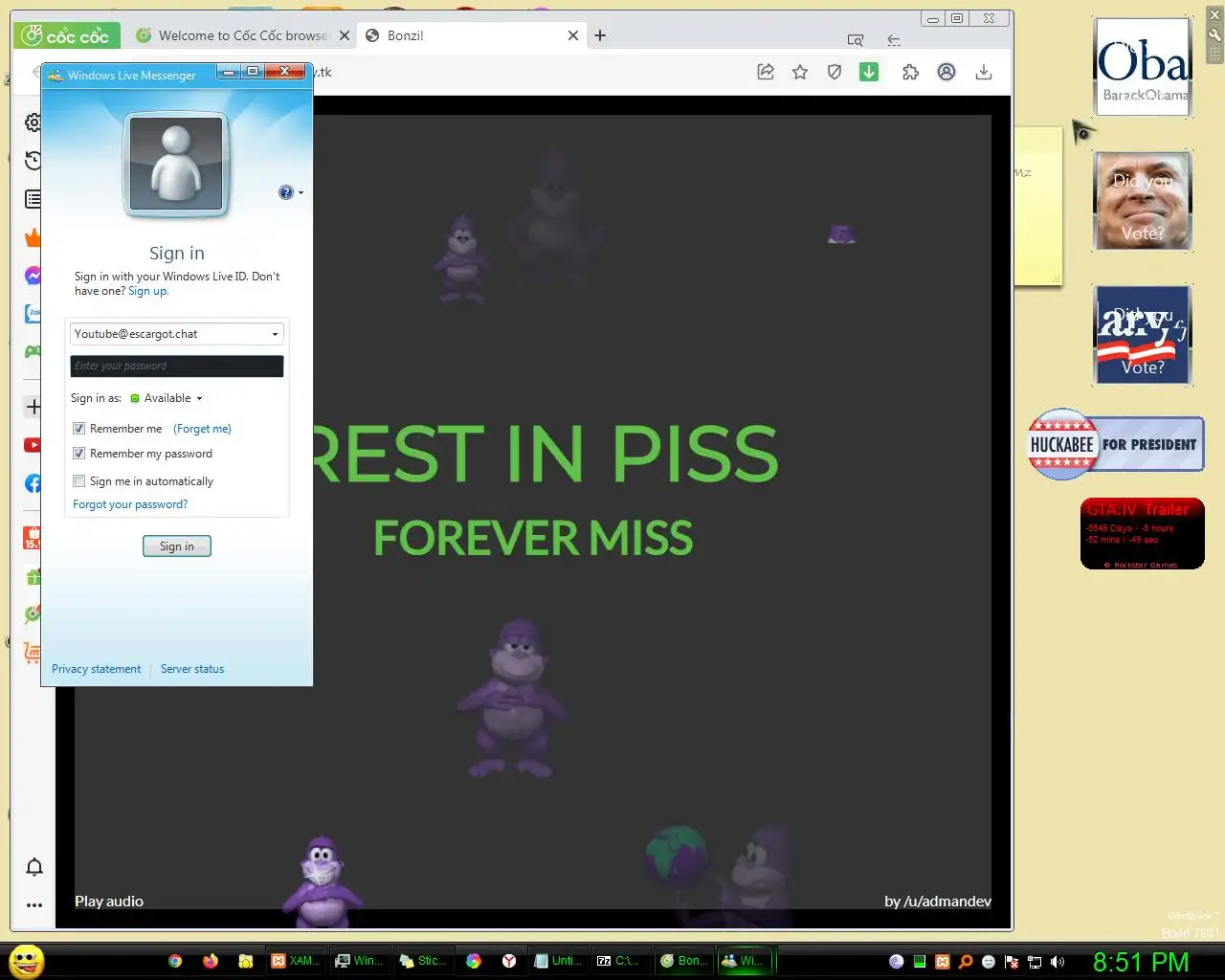Follow the Sign up link
This screenshot has height=980, width=1225.
point(148,291)
